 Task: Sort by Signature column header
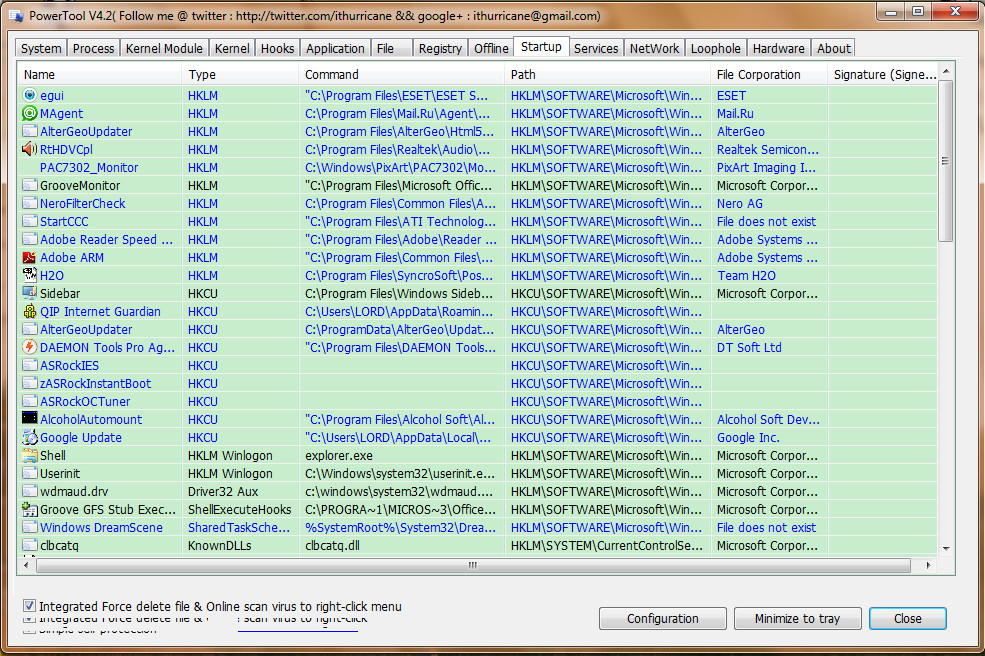click(x=883, y=74)
